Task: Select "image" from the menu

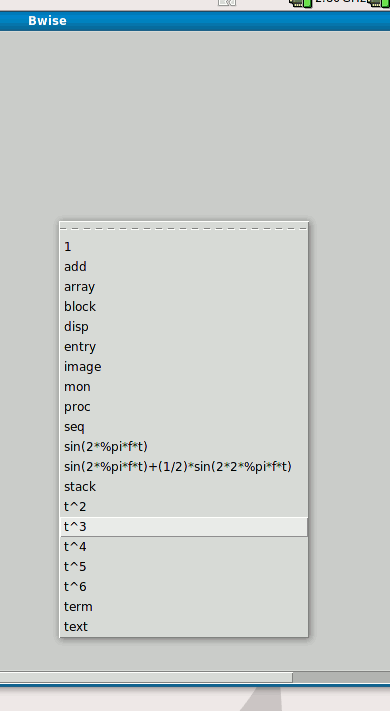Action: click(184, 366)
